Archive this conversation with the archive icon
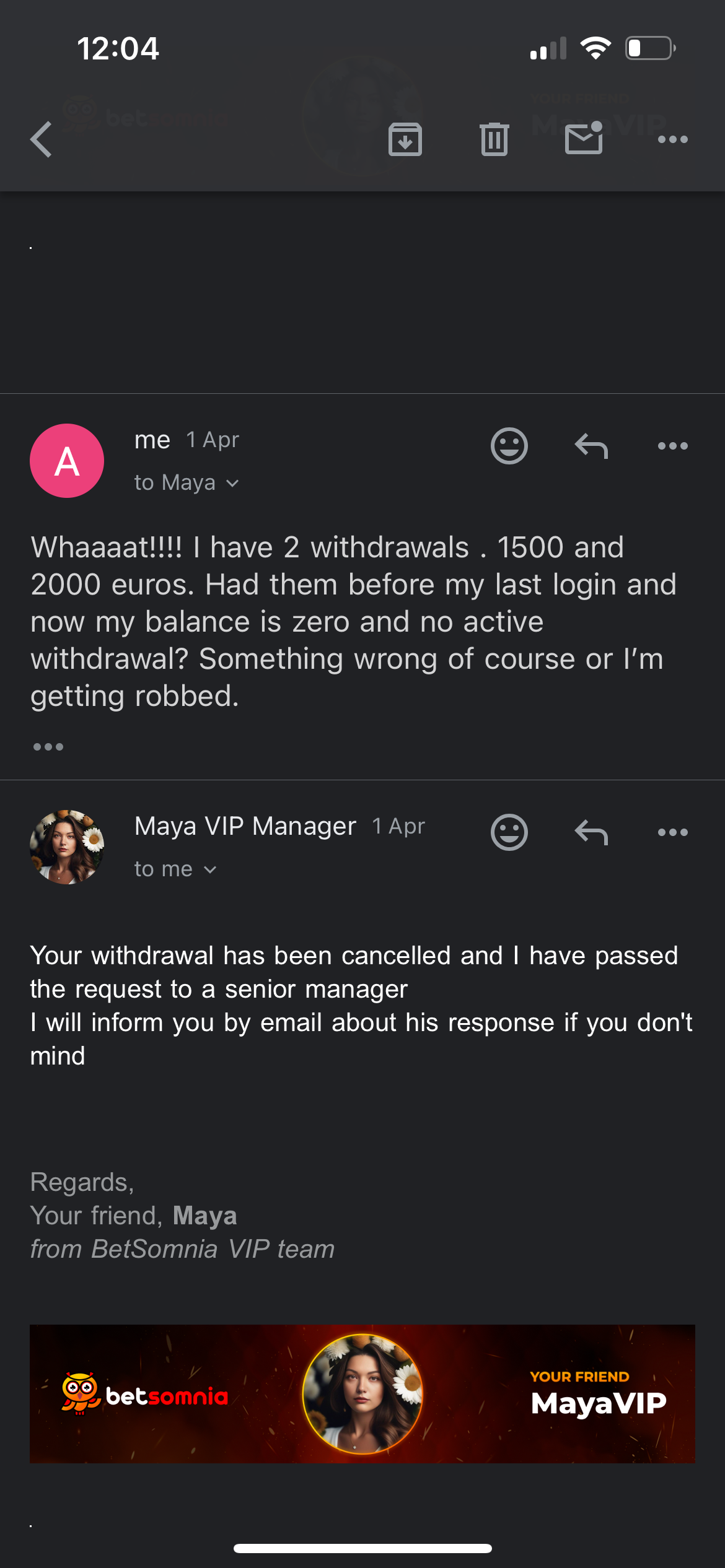 coord(405,139)
